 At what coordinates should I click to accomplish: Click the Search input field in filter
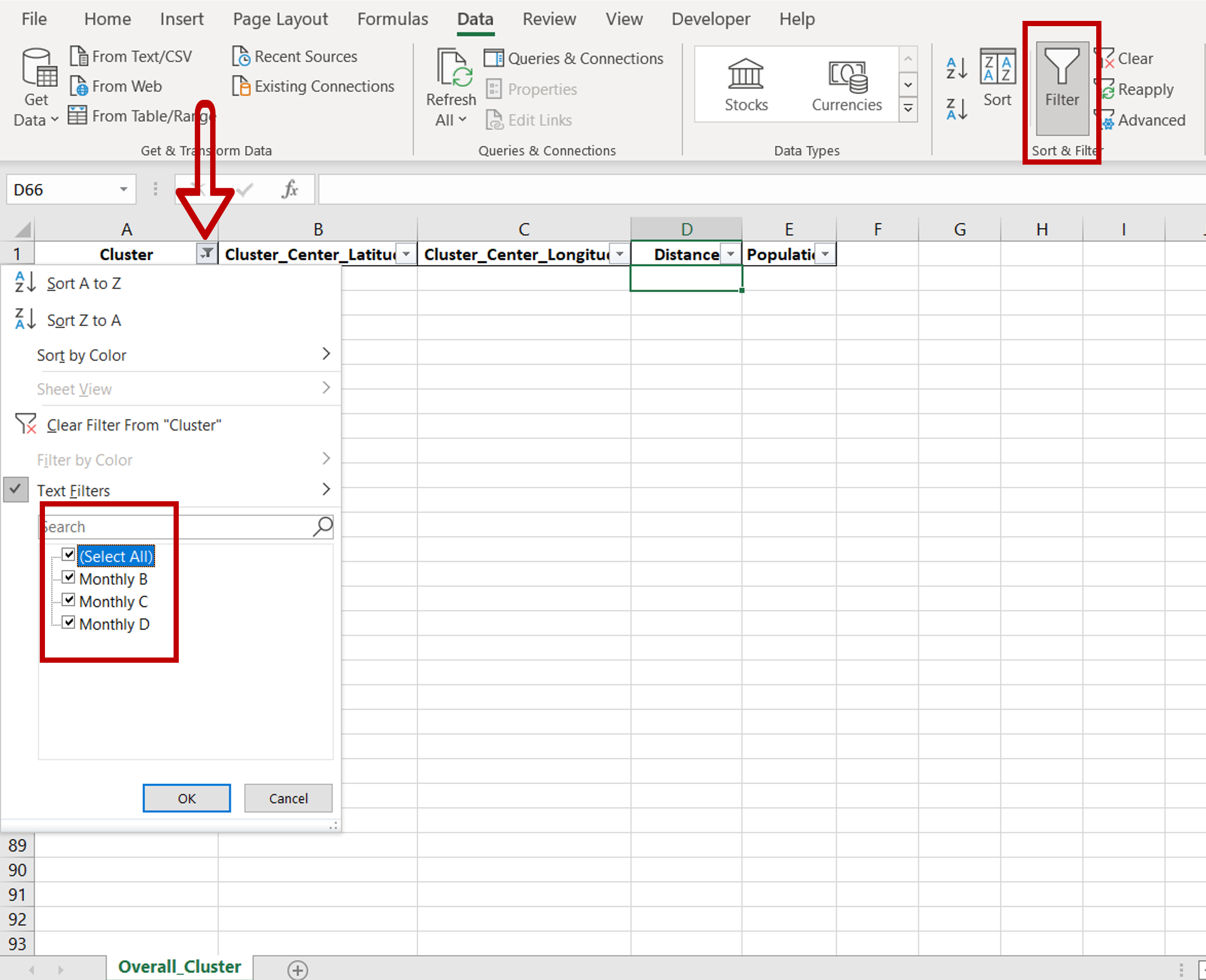tap(185, 524)
